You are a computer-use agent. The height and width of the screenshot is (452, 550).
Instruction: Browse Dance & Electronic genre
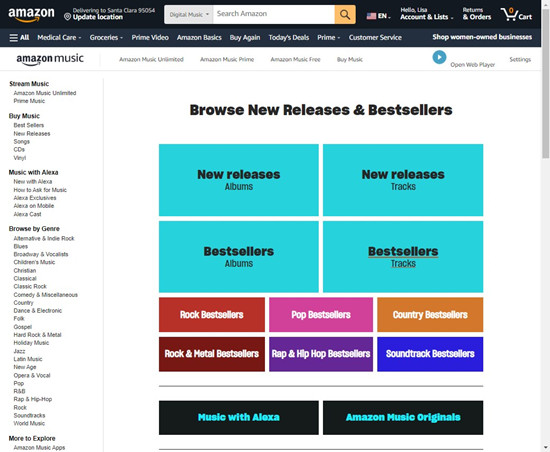pos(38,311)
